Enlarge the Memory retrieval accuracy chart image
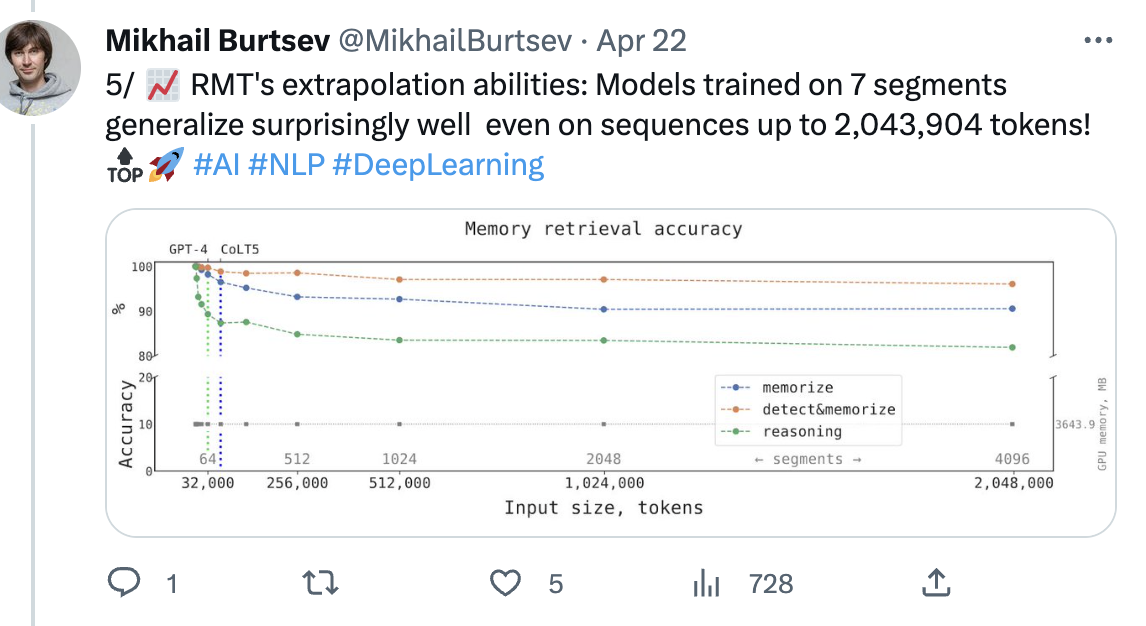The width and height of the screenshot is (1146, 626). [x=611, y=373]
